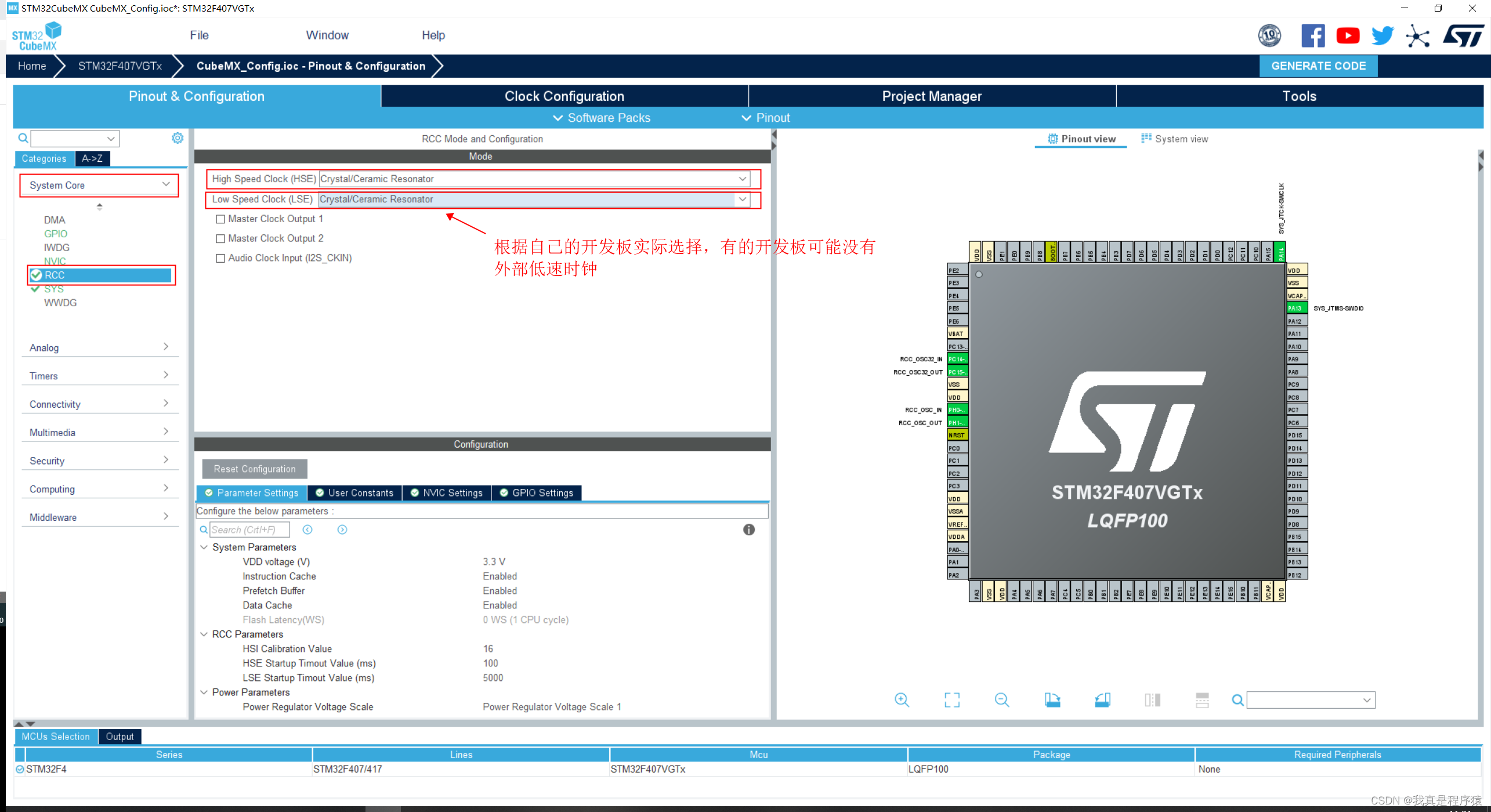Image resolution: width=1491 pixels, height=812 pixels.
Task: Expand the Multimedia category
Action: [x=99, y=433]
